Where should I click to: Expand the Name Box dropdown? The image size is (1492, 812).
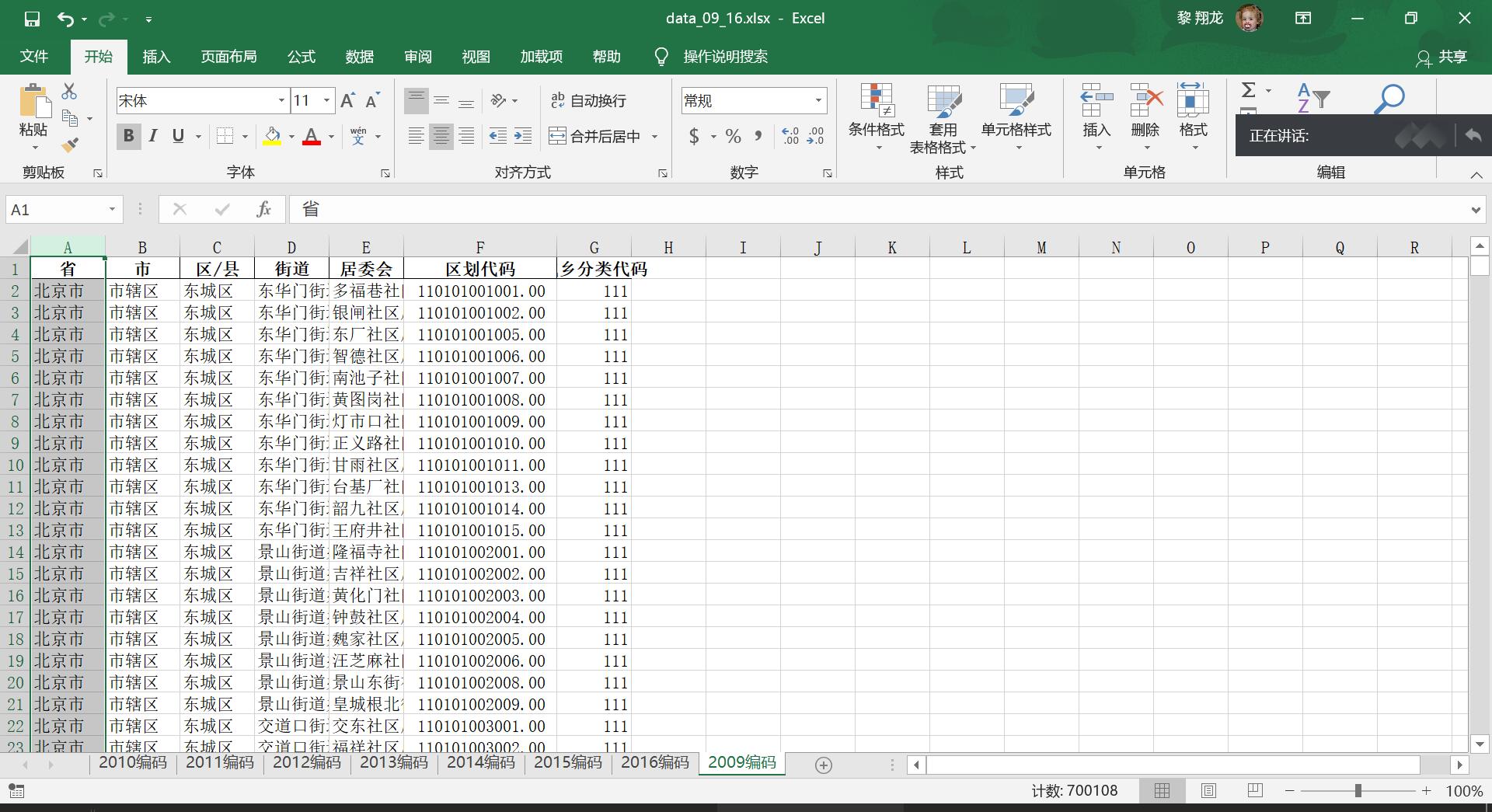click(x=112, y=209)
